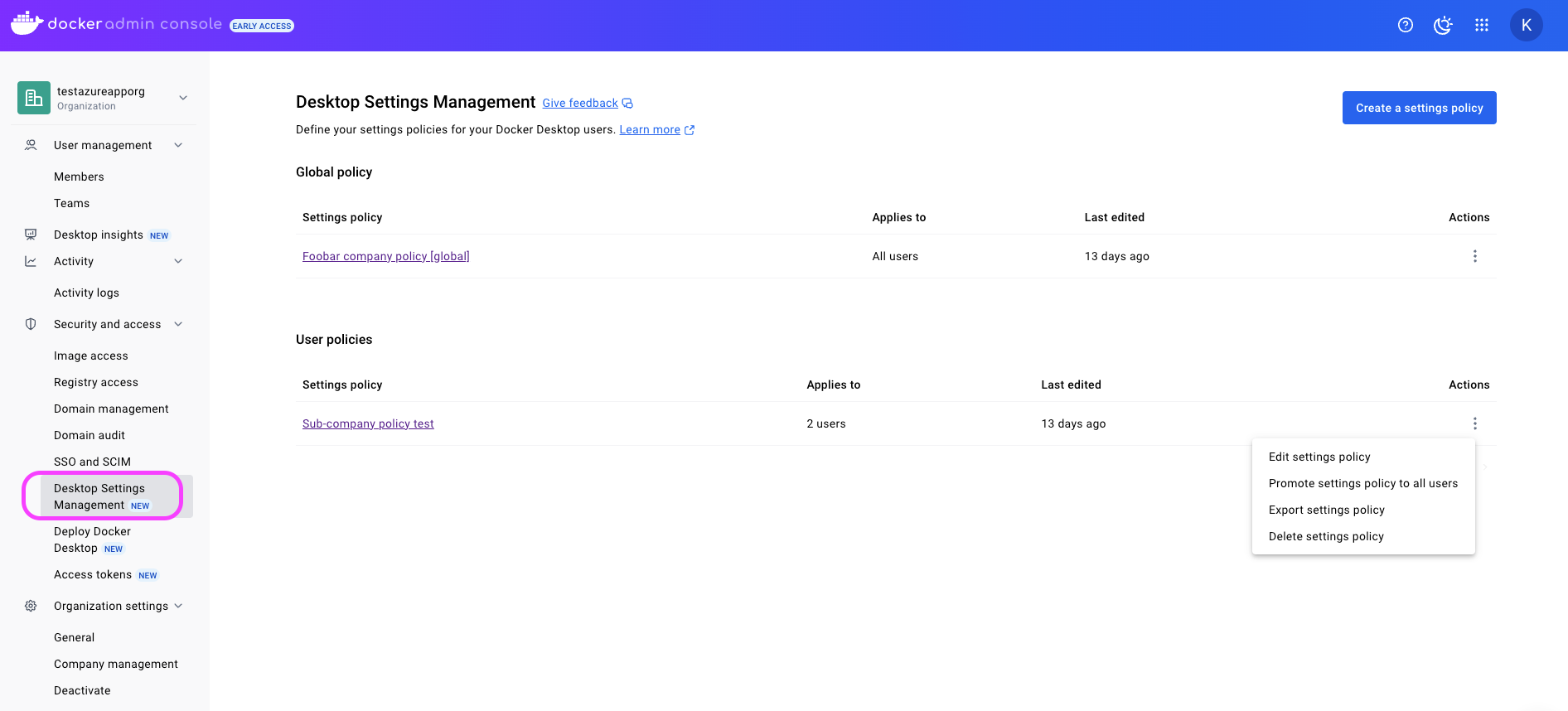Click the testazureapporg organization building icon

(34, 98)
